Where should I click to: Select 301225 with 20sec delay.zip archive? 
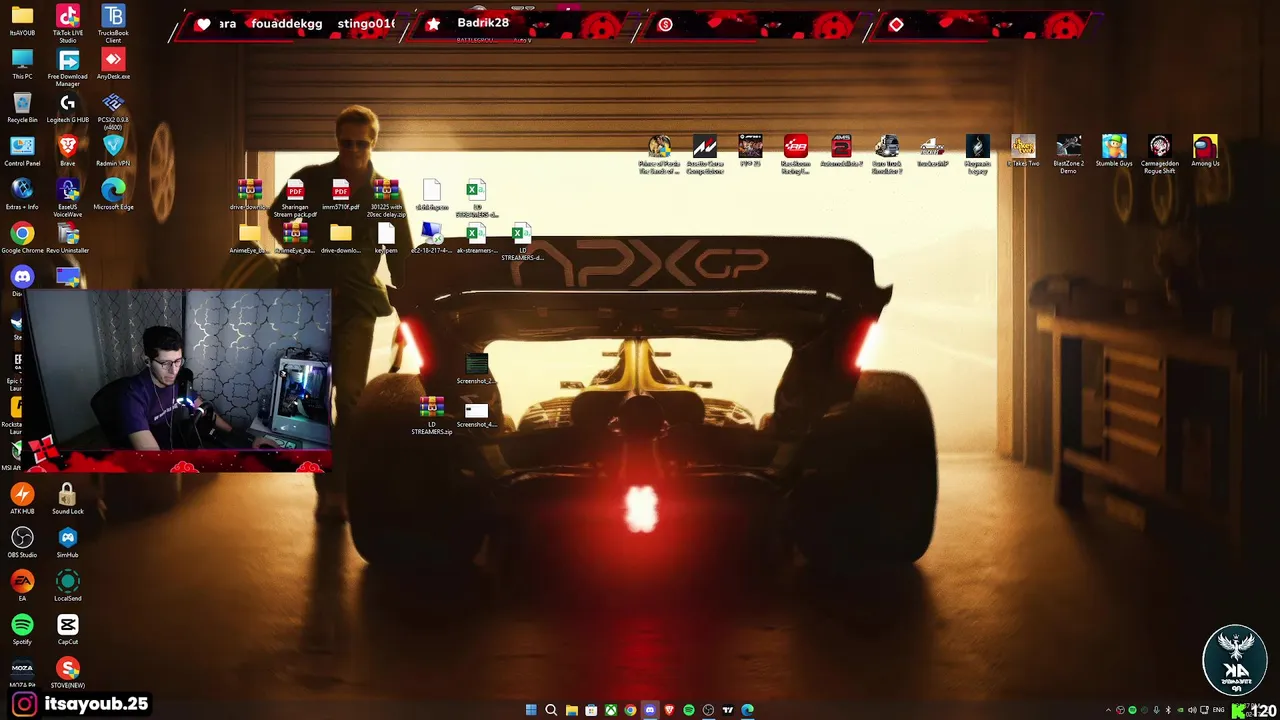[386, 199]
